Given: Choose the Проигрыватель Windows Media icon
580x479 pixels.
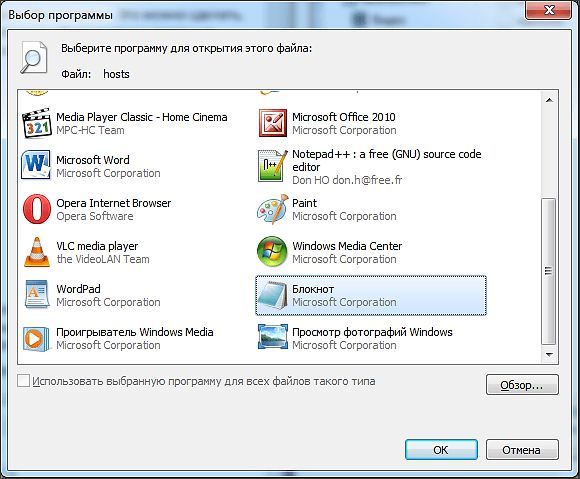Looking at the screenshot, I should tap(36, 338).
